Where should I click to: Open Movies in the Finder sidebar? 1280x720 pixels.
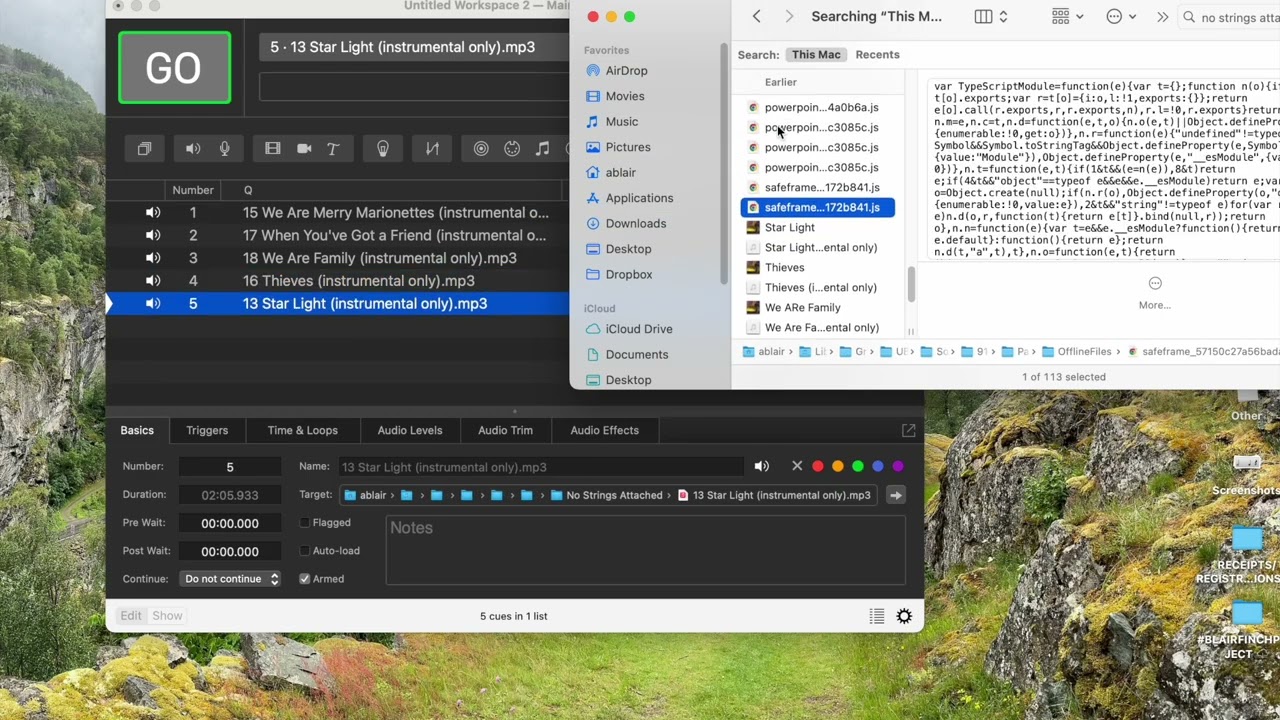(x=615, y=96)
